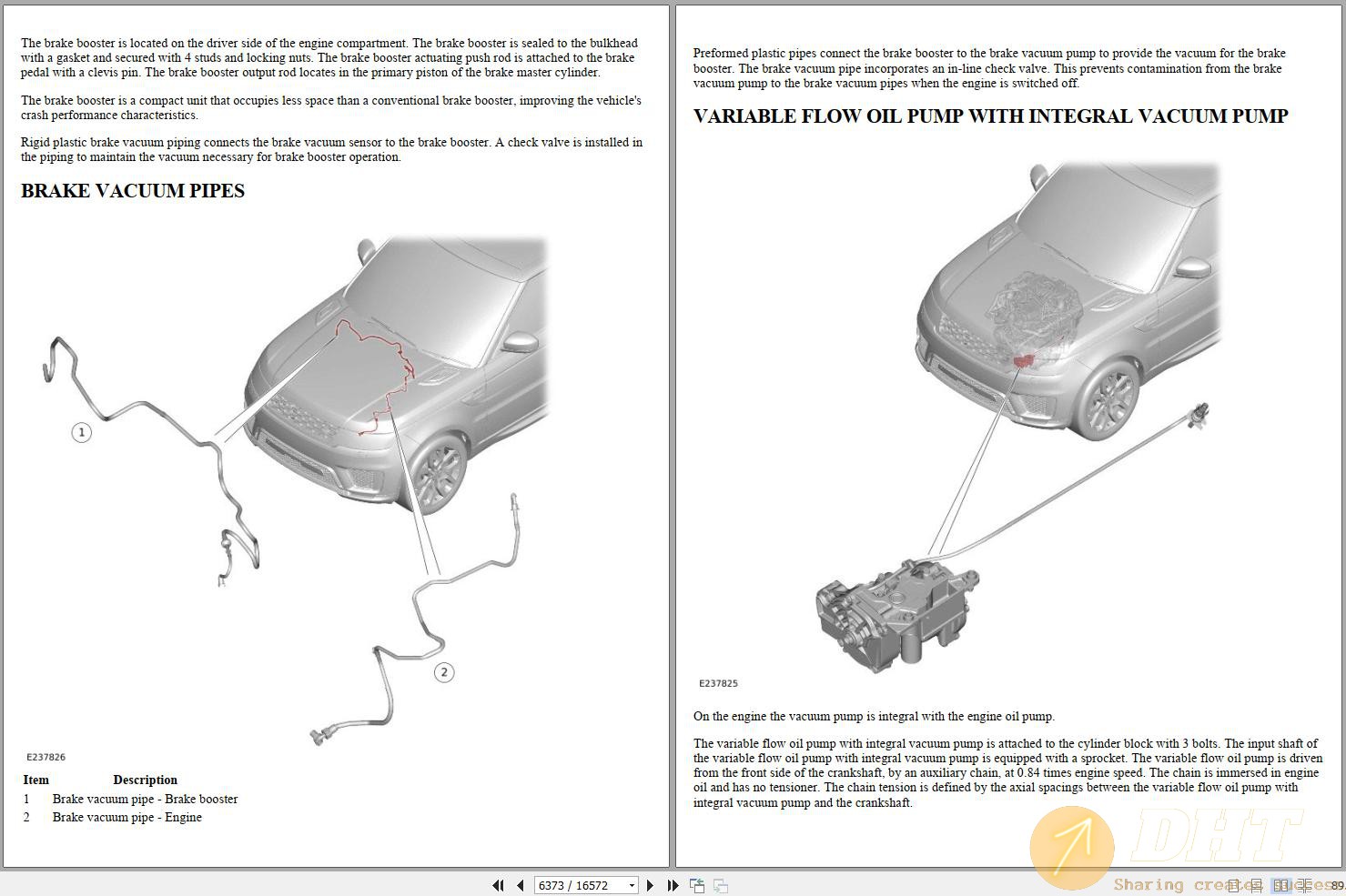
Task: Go to the next page
Action: pyautogui.click(x=650, y=885)
